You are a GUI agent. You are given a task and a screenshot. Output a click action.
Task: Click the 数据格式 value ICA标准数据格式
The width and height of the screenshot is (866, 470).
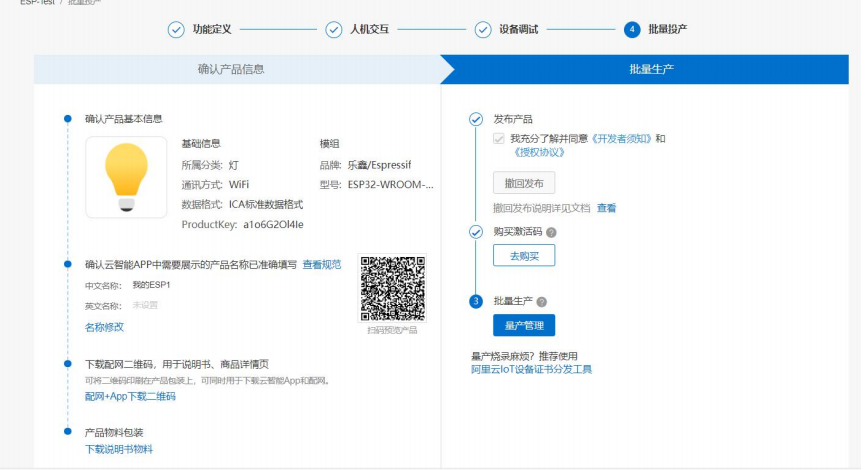pos(266,204)
